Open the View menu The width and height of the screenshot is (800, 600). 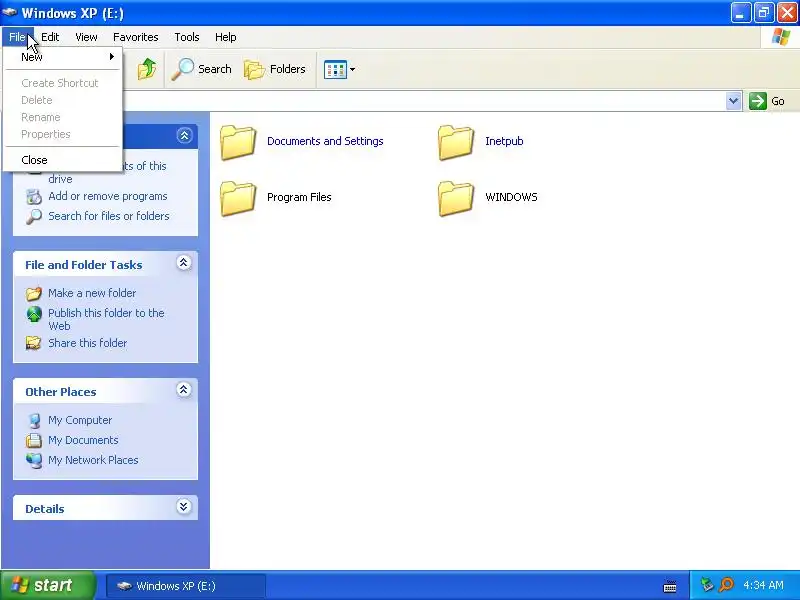(86, 37)
